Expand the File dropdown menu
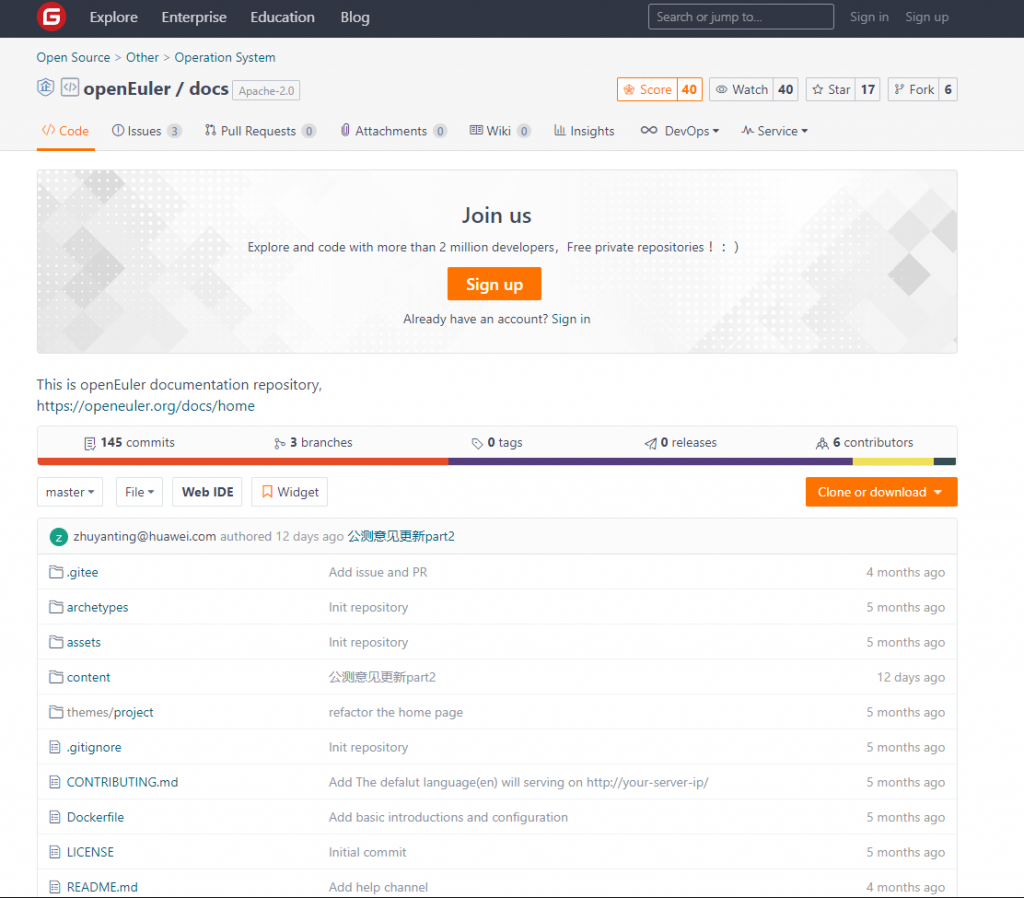The width and height of the screenshot is (1024, 898). point(139,492)
